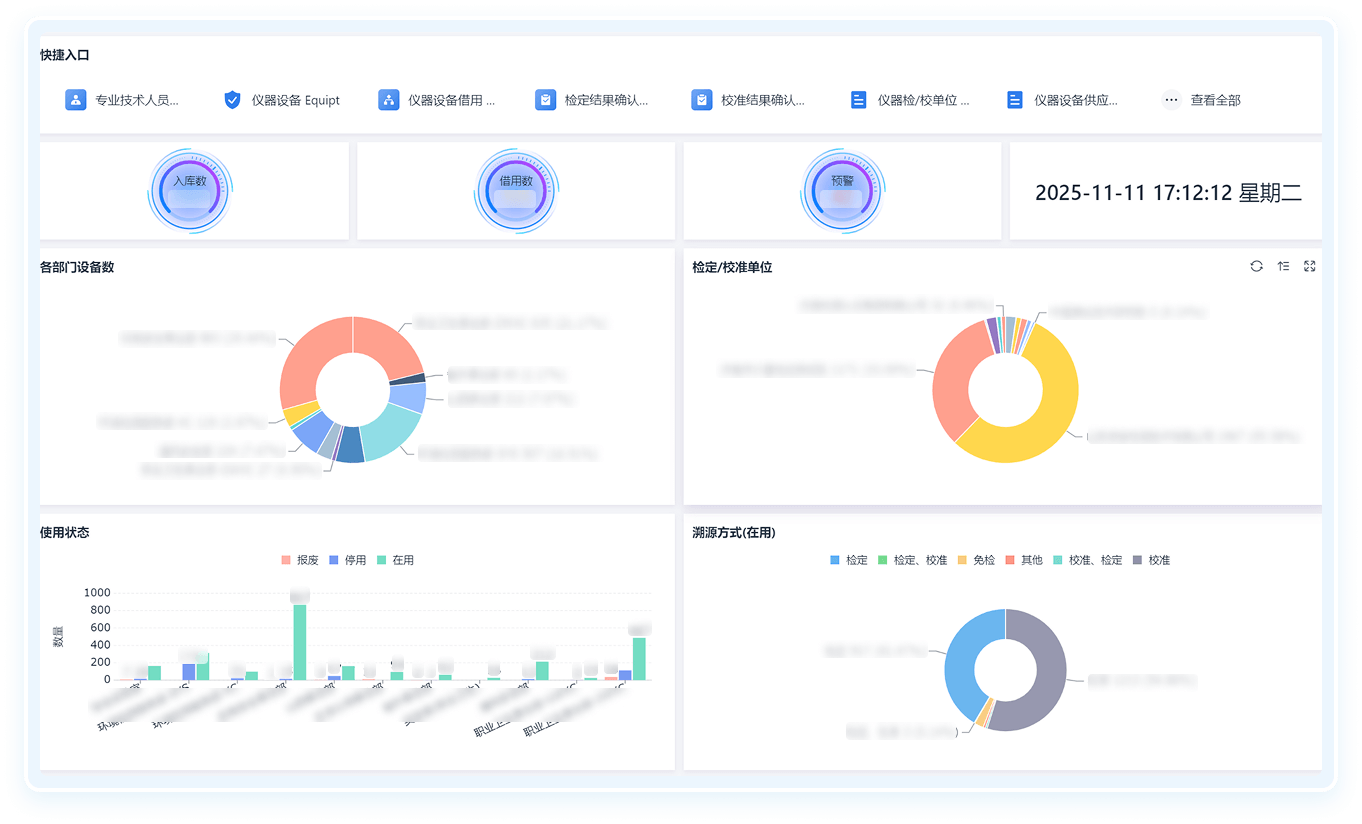Click the 专业技术人员 shortcut icon

(x=76, y=100)
